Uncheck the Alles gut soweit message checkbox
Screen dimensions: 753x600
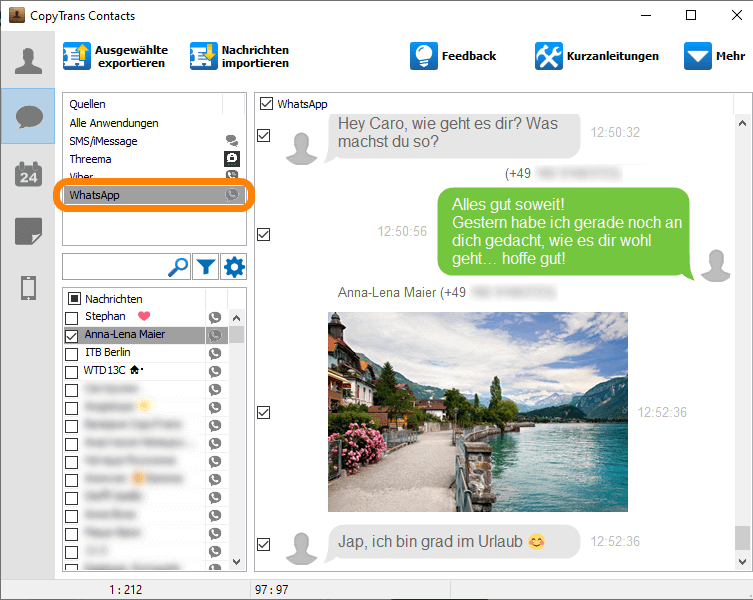click(x=264, y=234)
